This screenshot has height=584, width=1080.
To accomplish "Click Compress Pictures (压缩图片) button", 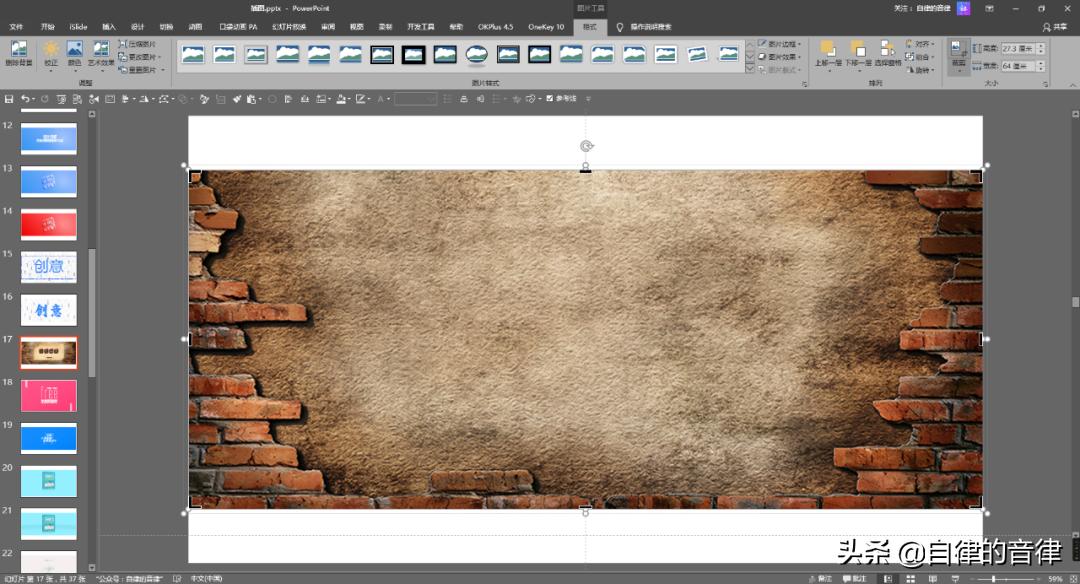I will tap(137, 44).
